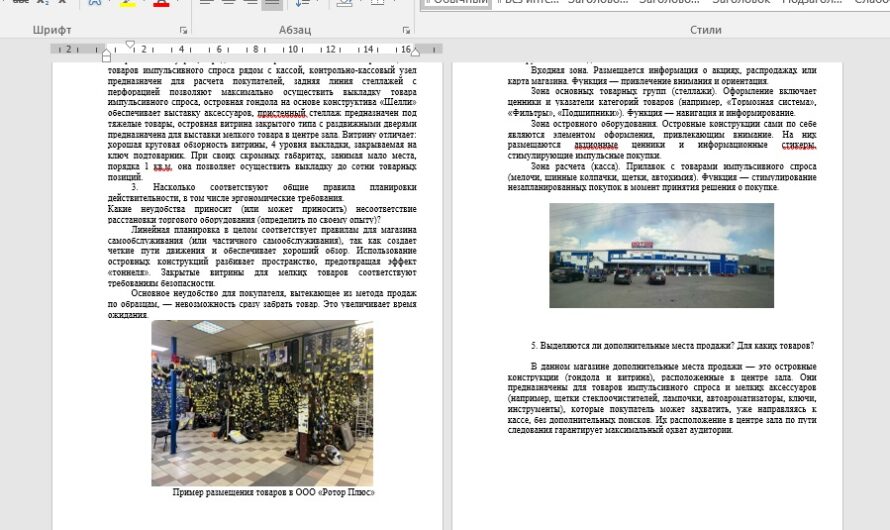This screenshot has width=890, height=530.
Task: Click the text «Зона островного оборудования.»
Action: point(594,123)
